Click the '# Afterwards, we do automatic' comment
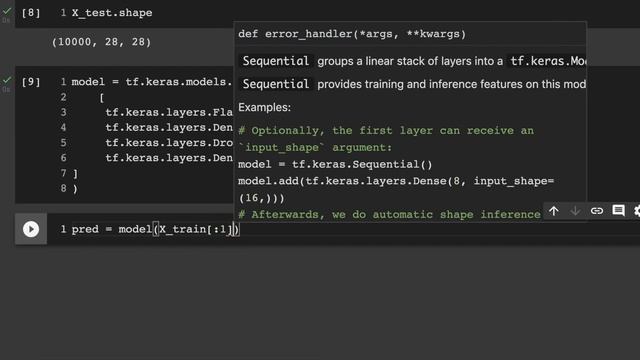 coord(389,215)
